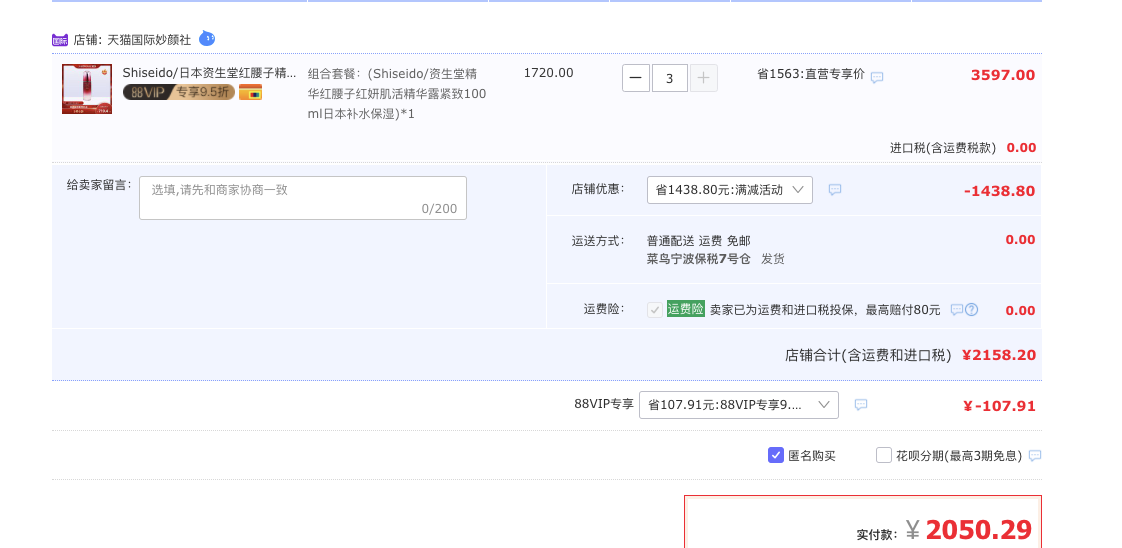This screenshot has height=548, width=1122.
Task: Click info bubble next to 直营专享价
Action: pyautogui.click(x=877, y=77)
